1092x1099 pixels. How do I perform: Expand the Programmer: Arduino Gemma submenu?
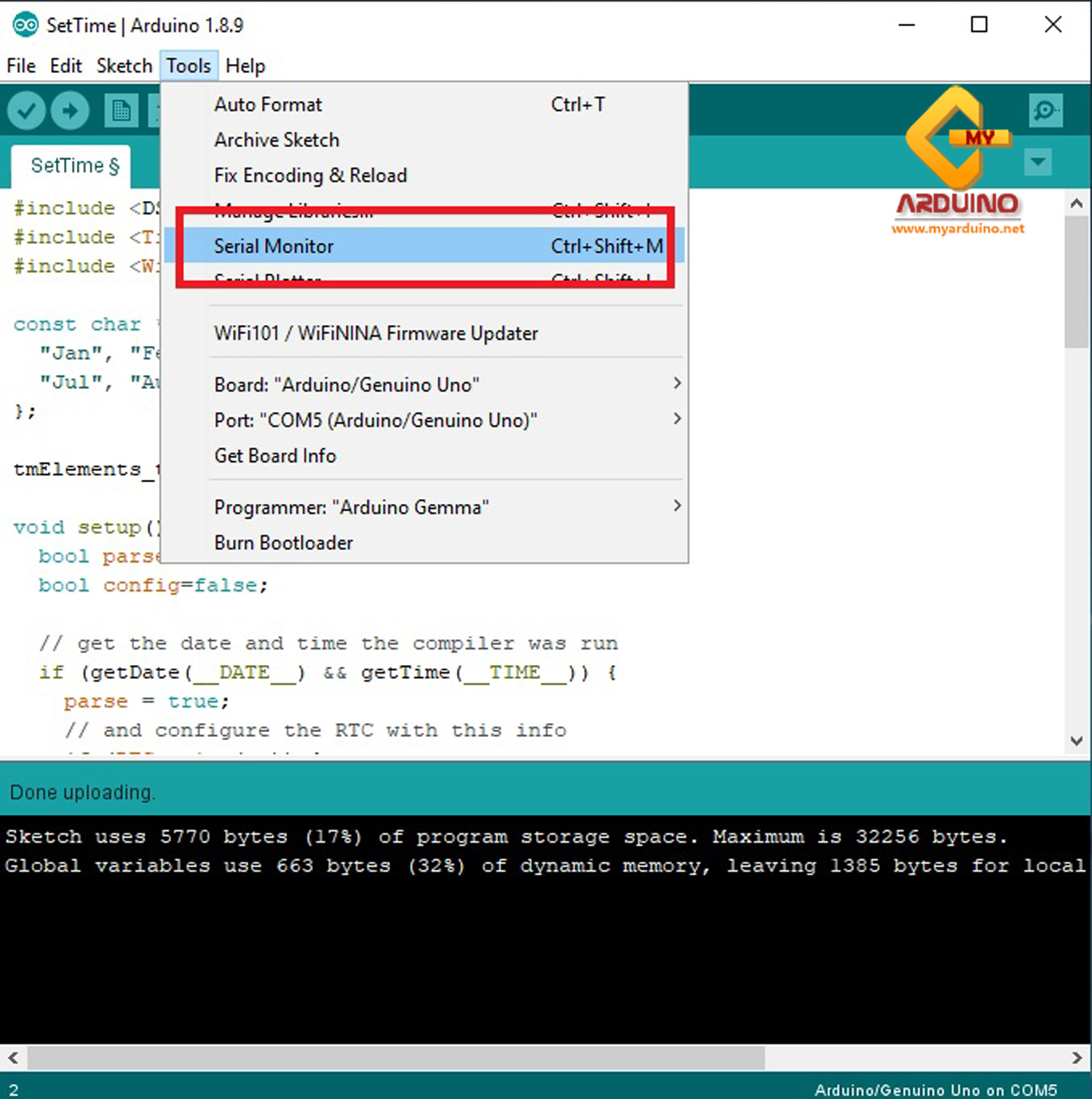click(x=351, y=507)
